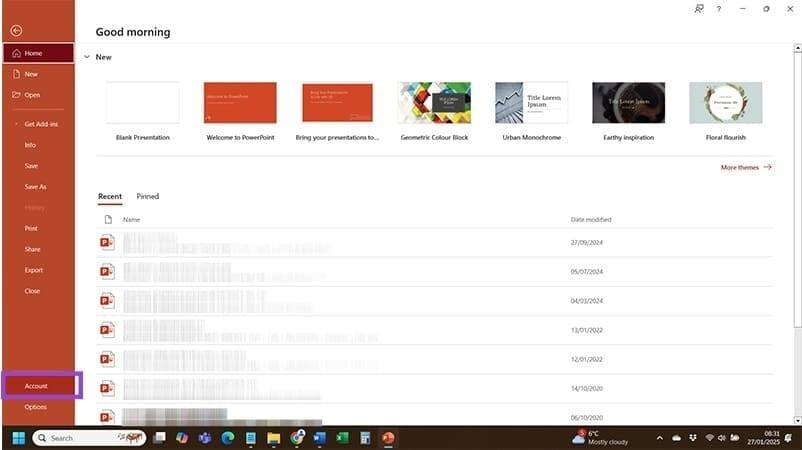
Task: Open Microsoft Edge from taskbar
Action: click(228, 438)
